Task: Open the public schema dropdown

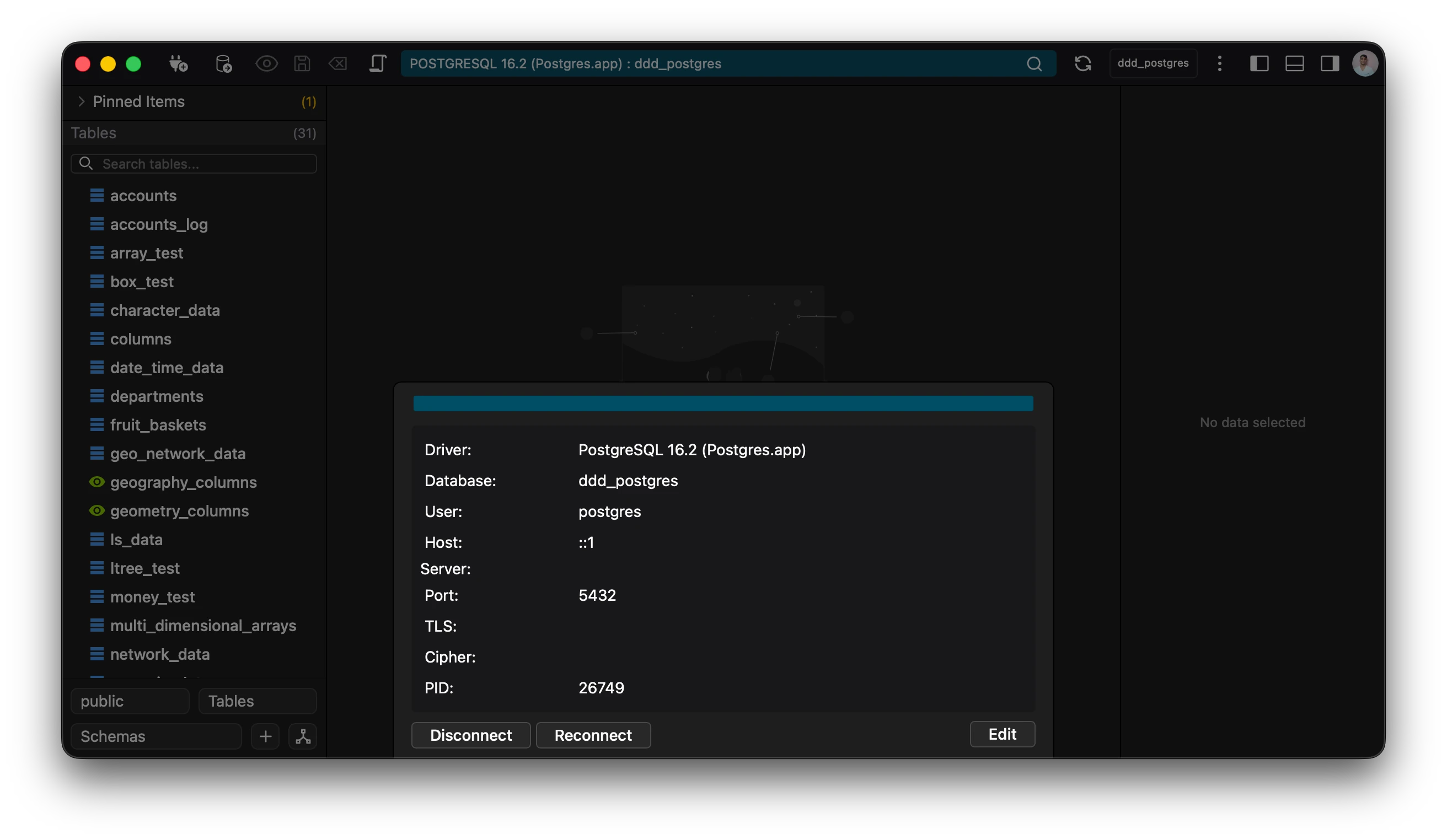Action: [x=130, y=701]
